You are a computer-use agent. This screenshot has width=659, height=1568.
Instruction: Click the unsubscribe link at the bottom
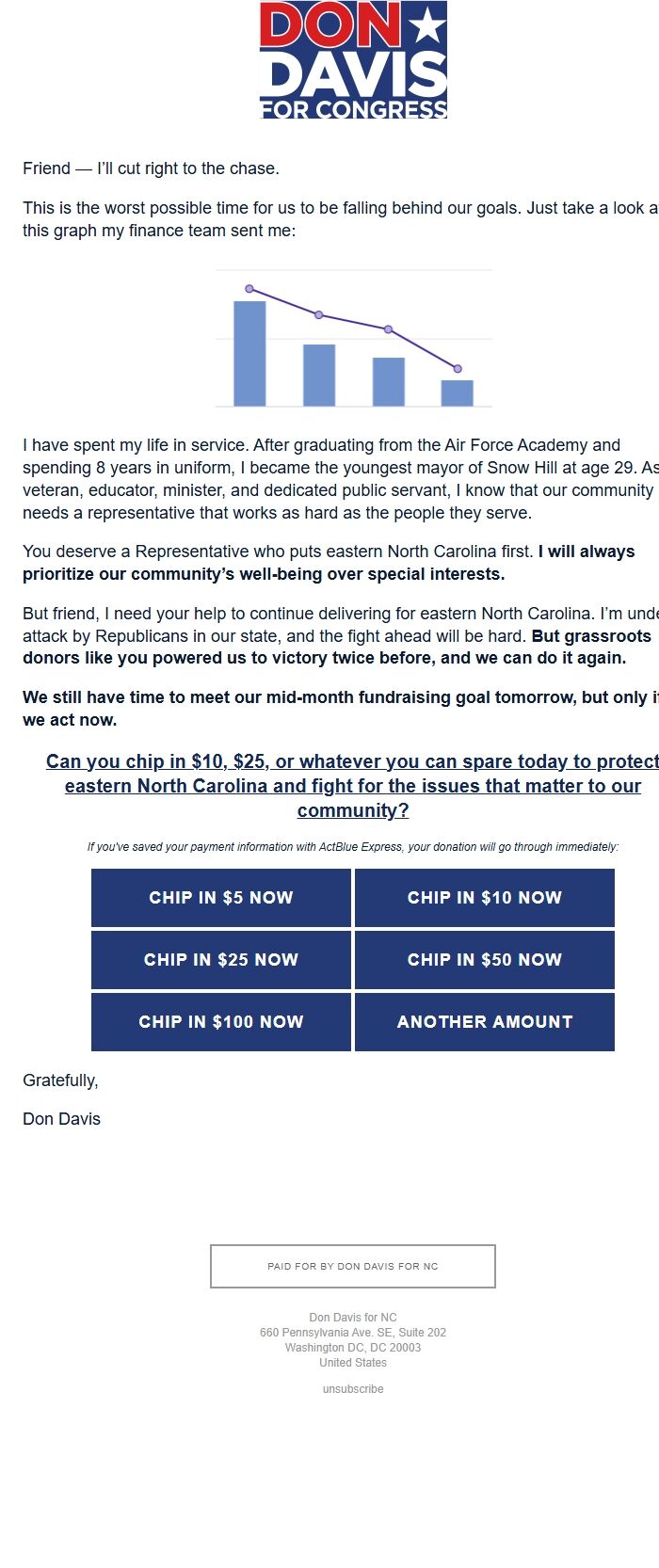(353, 1388)
